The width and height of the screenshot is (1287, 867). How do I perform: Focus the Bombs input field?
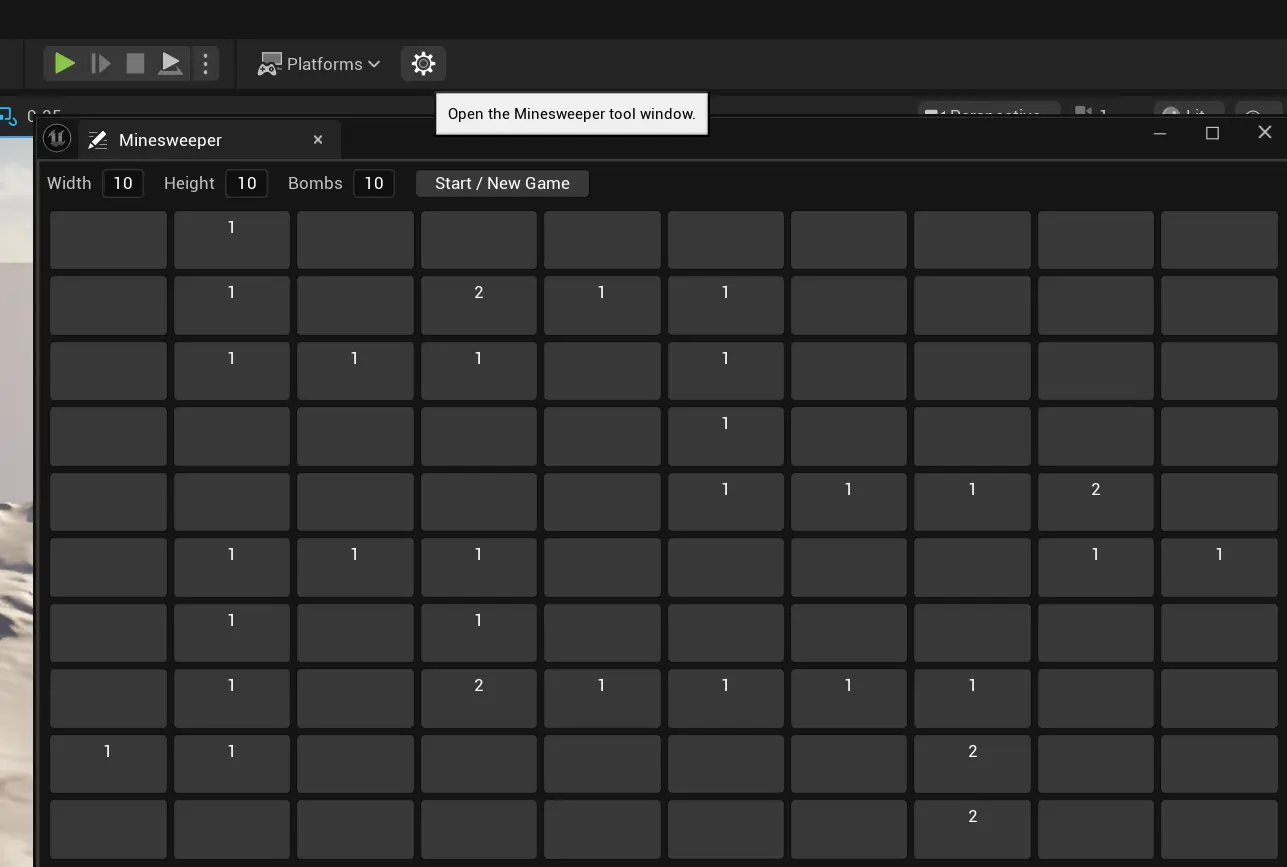(373, 183)
